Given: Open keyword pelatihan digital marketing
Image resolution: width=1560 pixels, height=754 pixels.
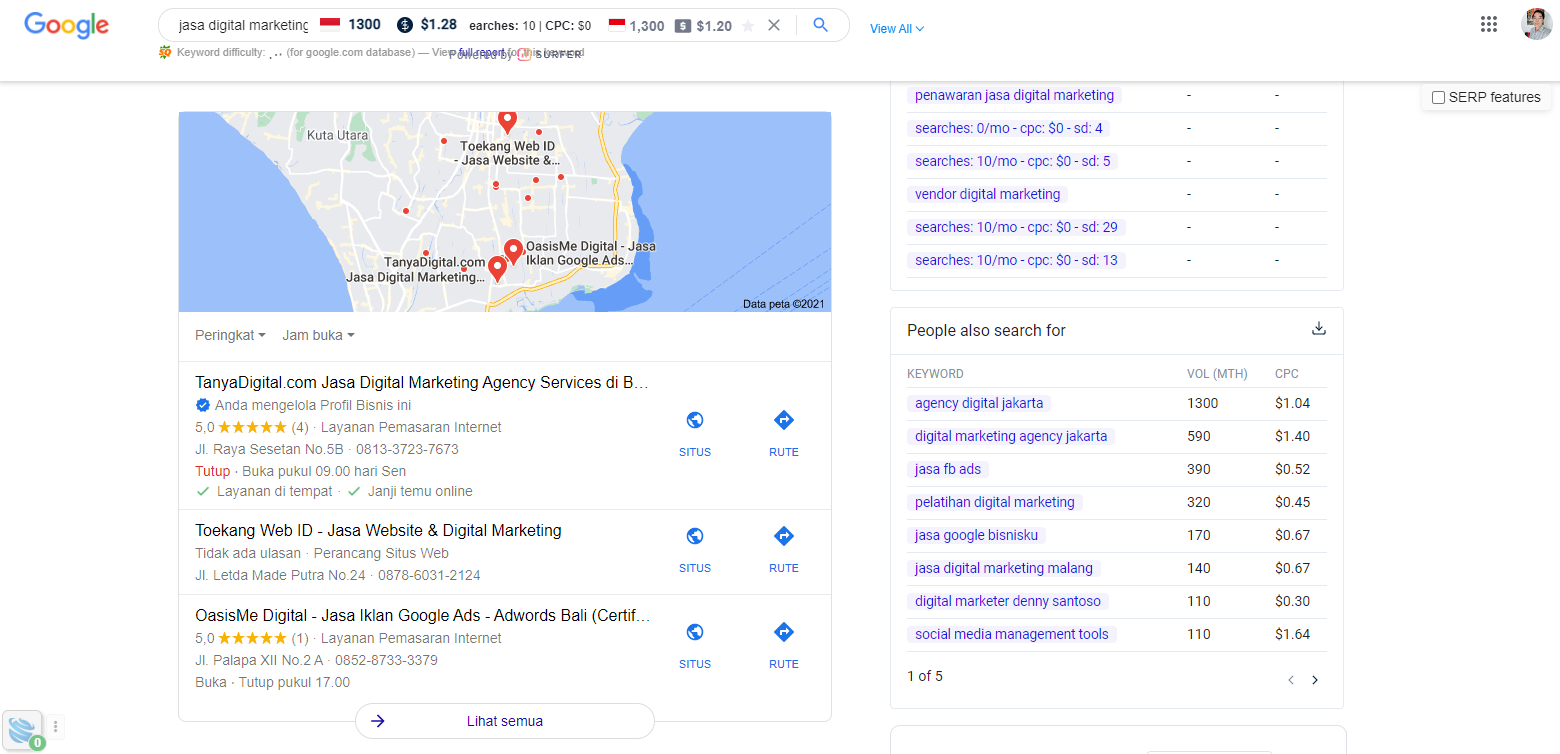Looking at the screenshot, I should click(x=995, y=502).
